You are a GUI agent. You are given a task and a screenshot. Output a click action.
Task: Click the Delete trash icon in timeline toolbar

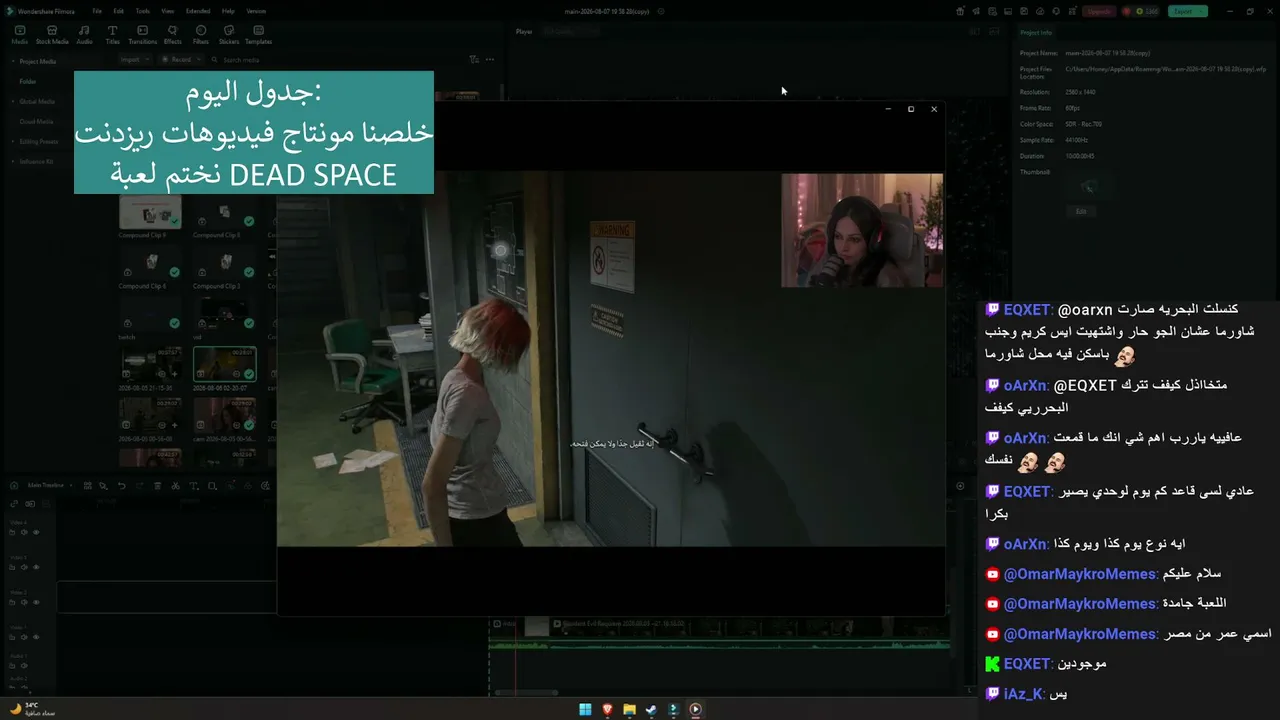click(157, 486)
